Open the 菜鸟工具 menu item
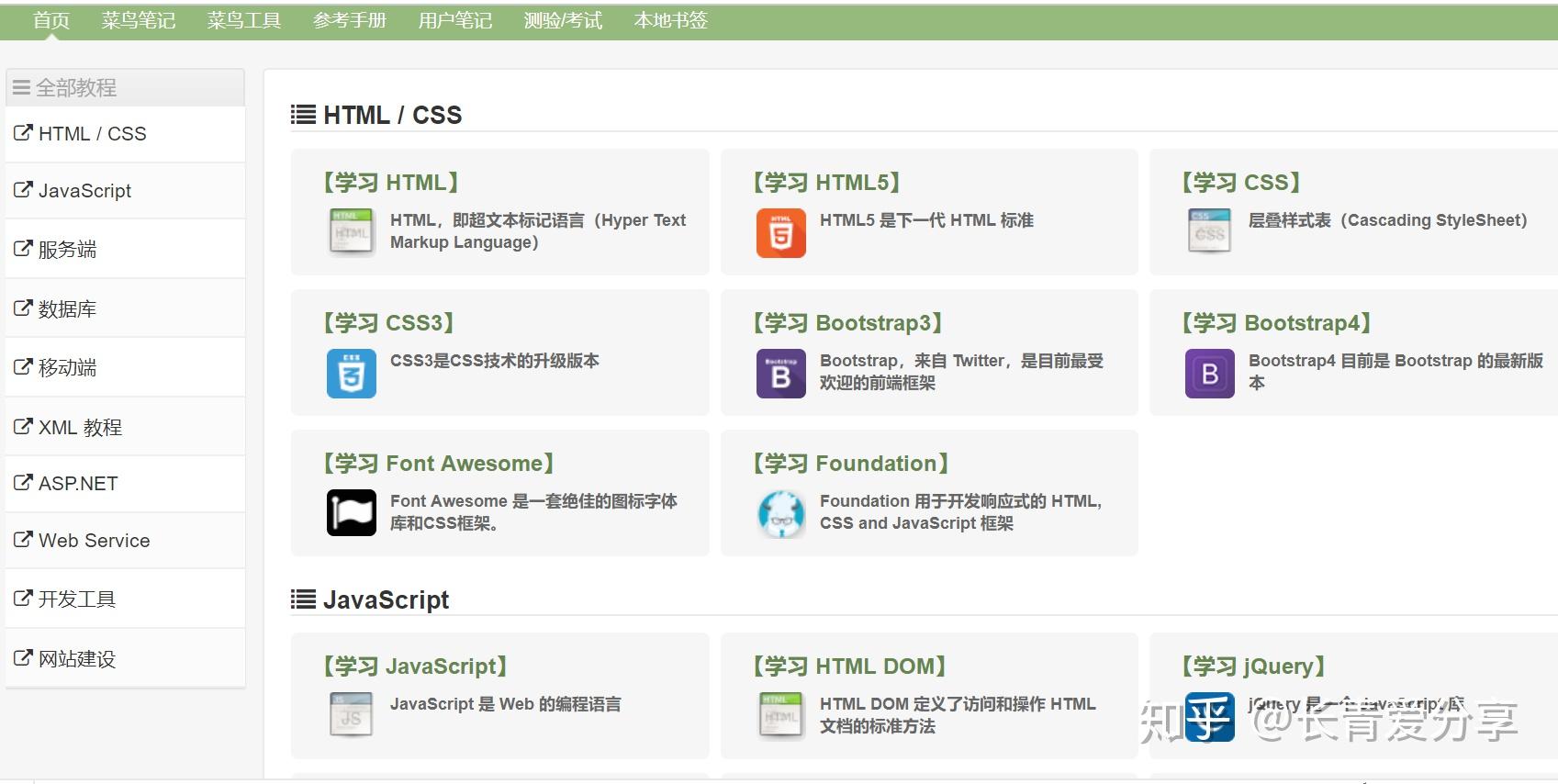The width and height of the screenshot is (1558, 784). click(x=244, y=20)
